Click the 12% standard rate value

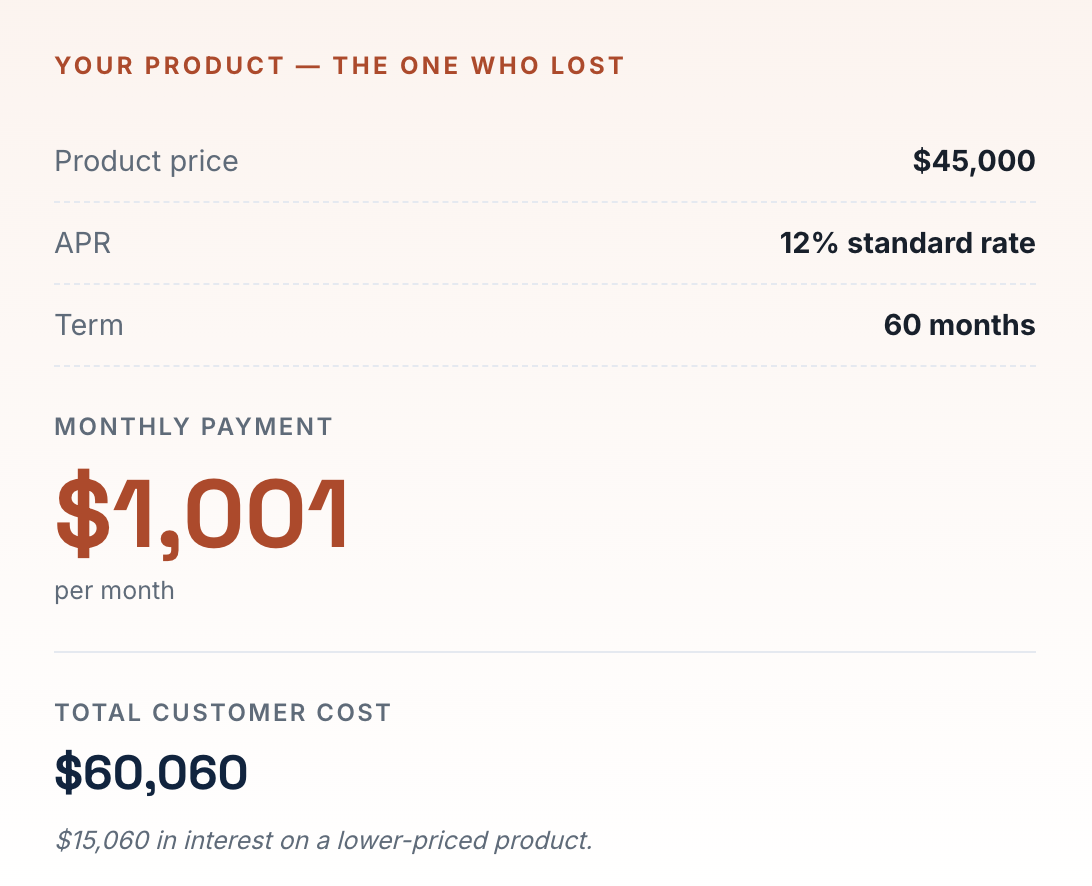coord(907,243)
